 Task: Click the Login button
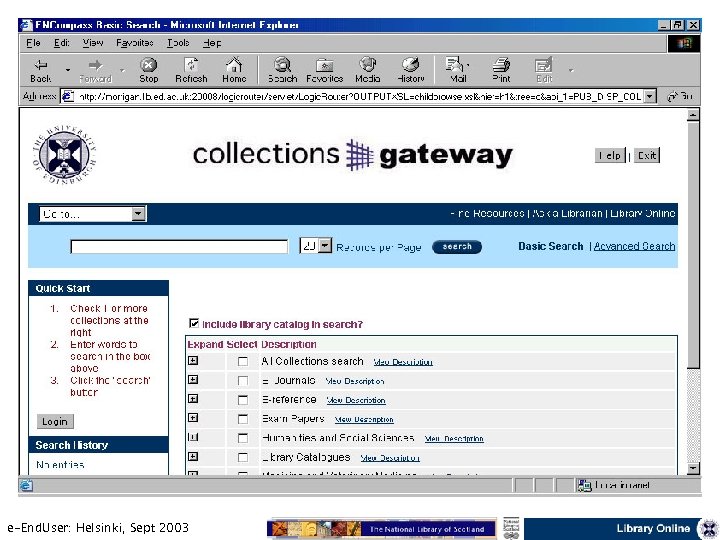coord(55,422)
